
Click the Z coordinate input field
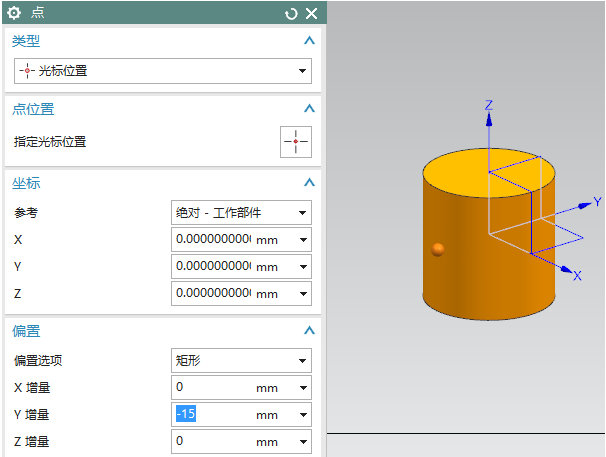point(213,293)
